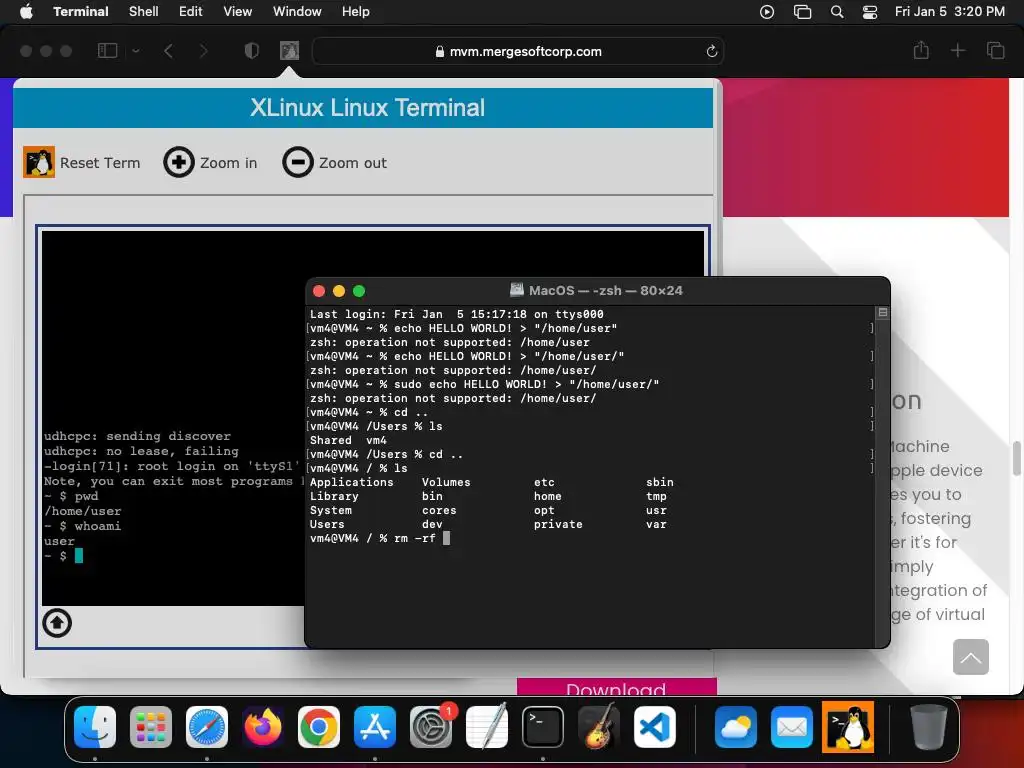
Task: Click the Zoom out minus icon
Action: click(298, 162)
